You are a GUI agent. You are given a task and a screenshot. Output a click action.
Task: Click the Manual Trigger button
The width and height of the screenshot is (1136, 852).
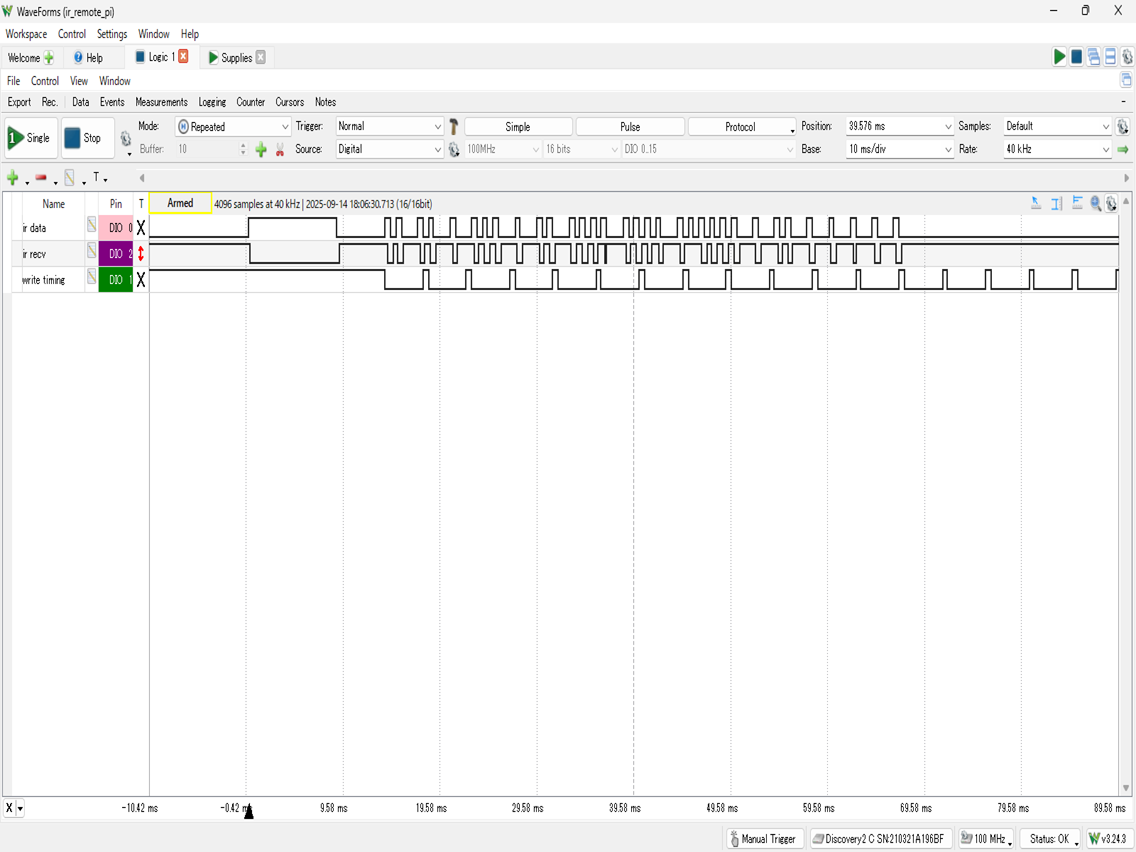[764, 839]
